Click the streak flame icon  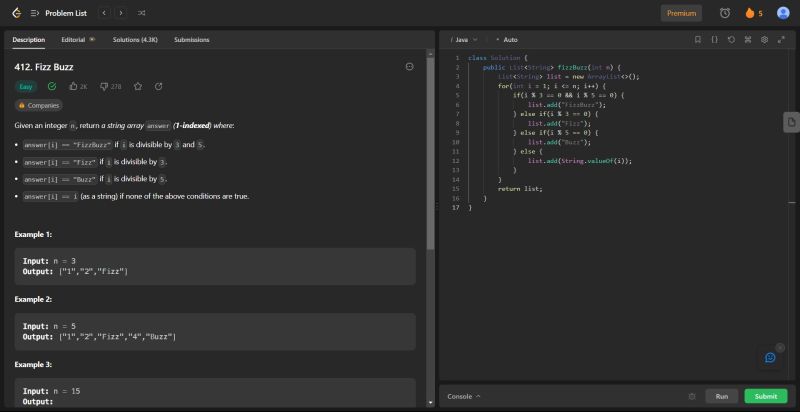click(x=749, y=13)
